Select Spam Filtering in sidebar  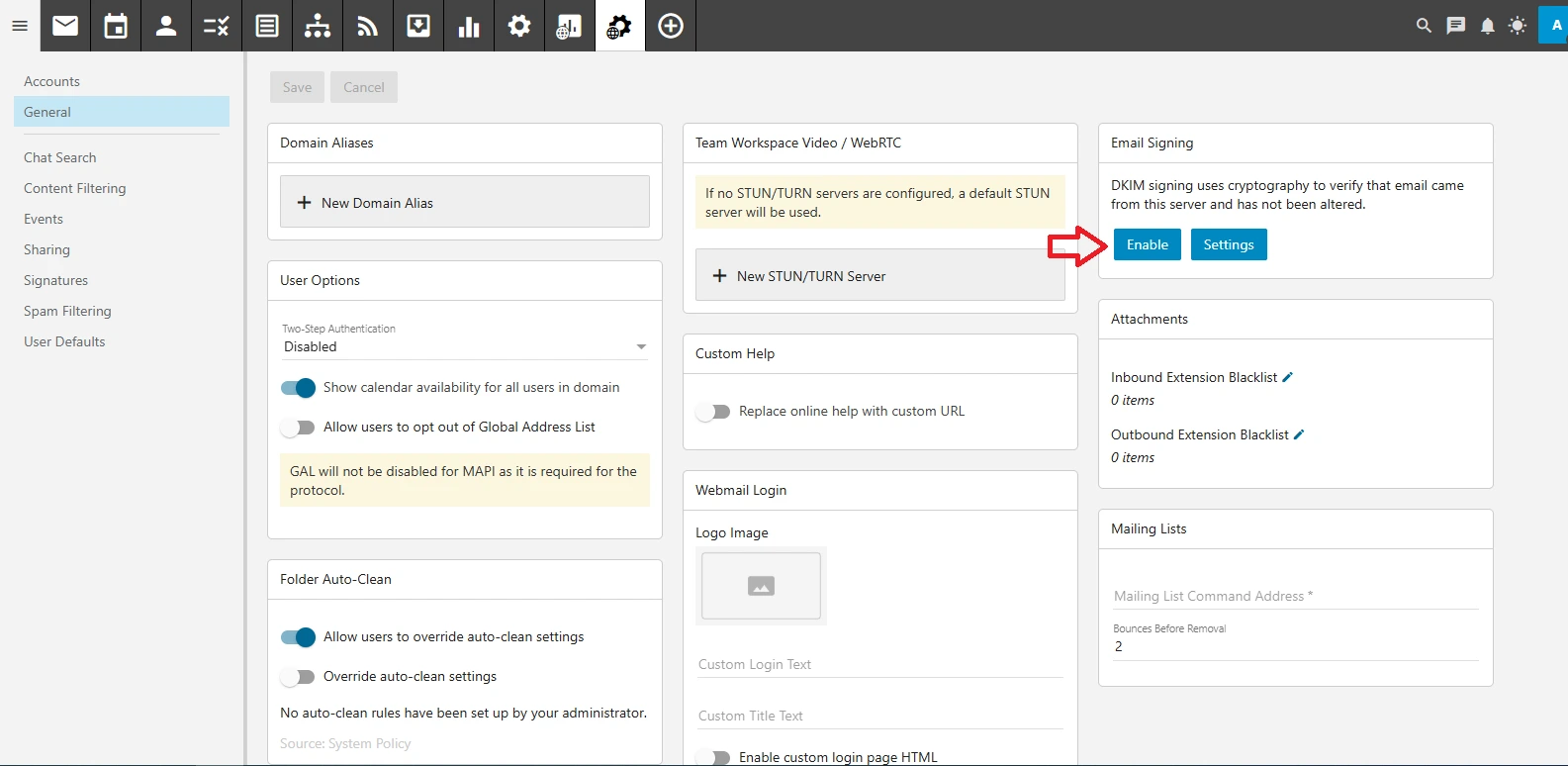(67, 311)
